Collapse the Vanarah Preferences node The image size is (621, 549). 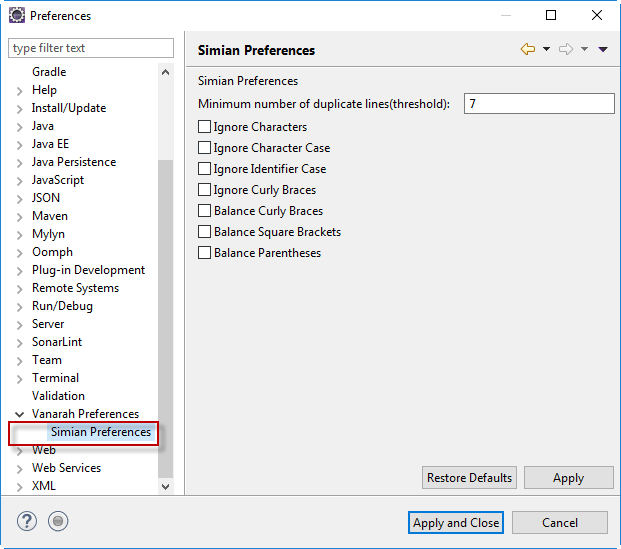20,414
